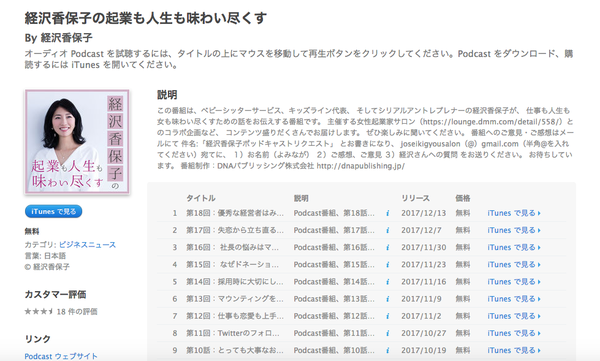The height and width of the screenshot is (361, 600).
Task: Click the info icon for episode 第18回
Action: click(x=387, y=213)
